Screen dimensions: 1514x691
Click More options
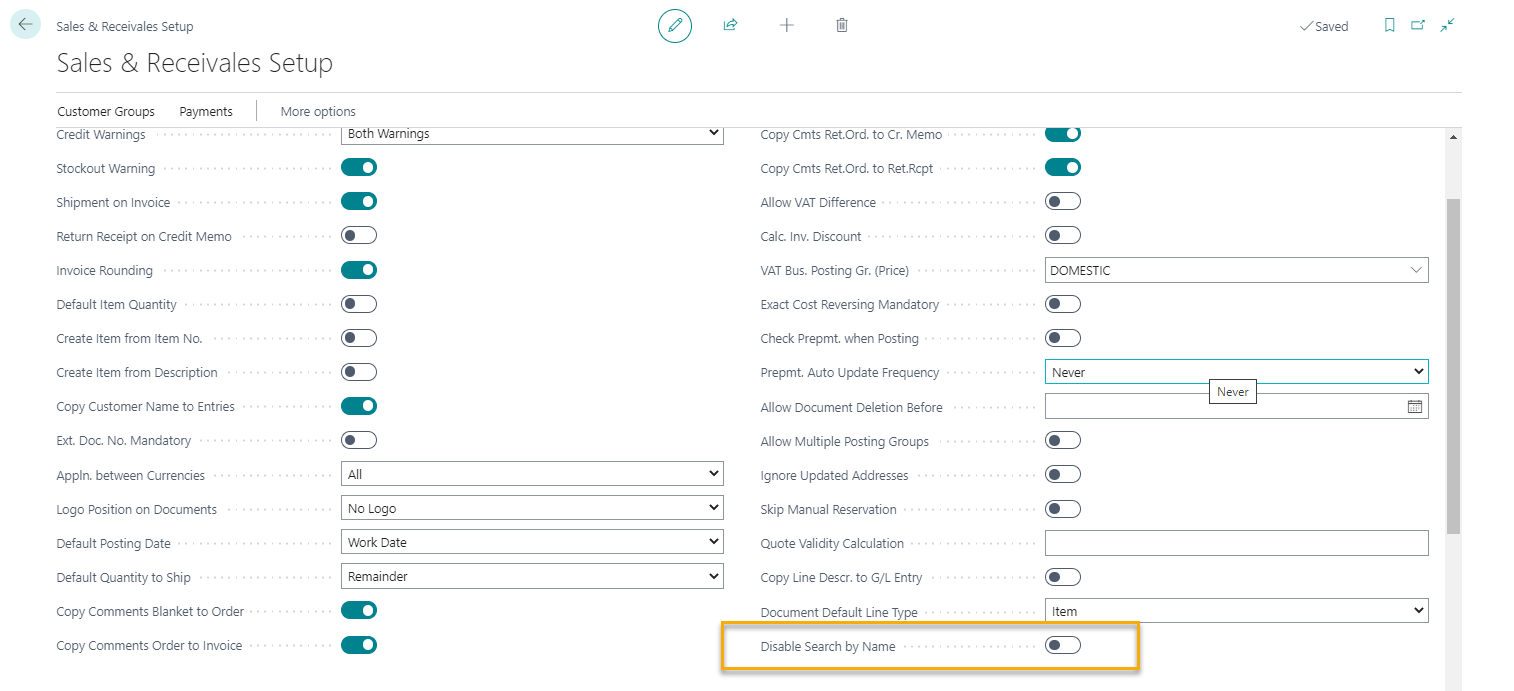tap(317, 111)
